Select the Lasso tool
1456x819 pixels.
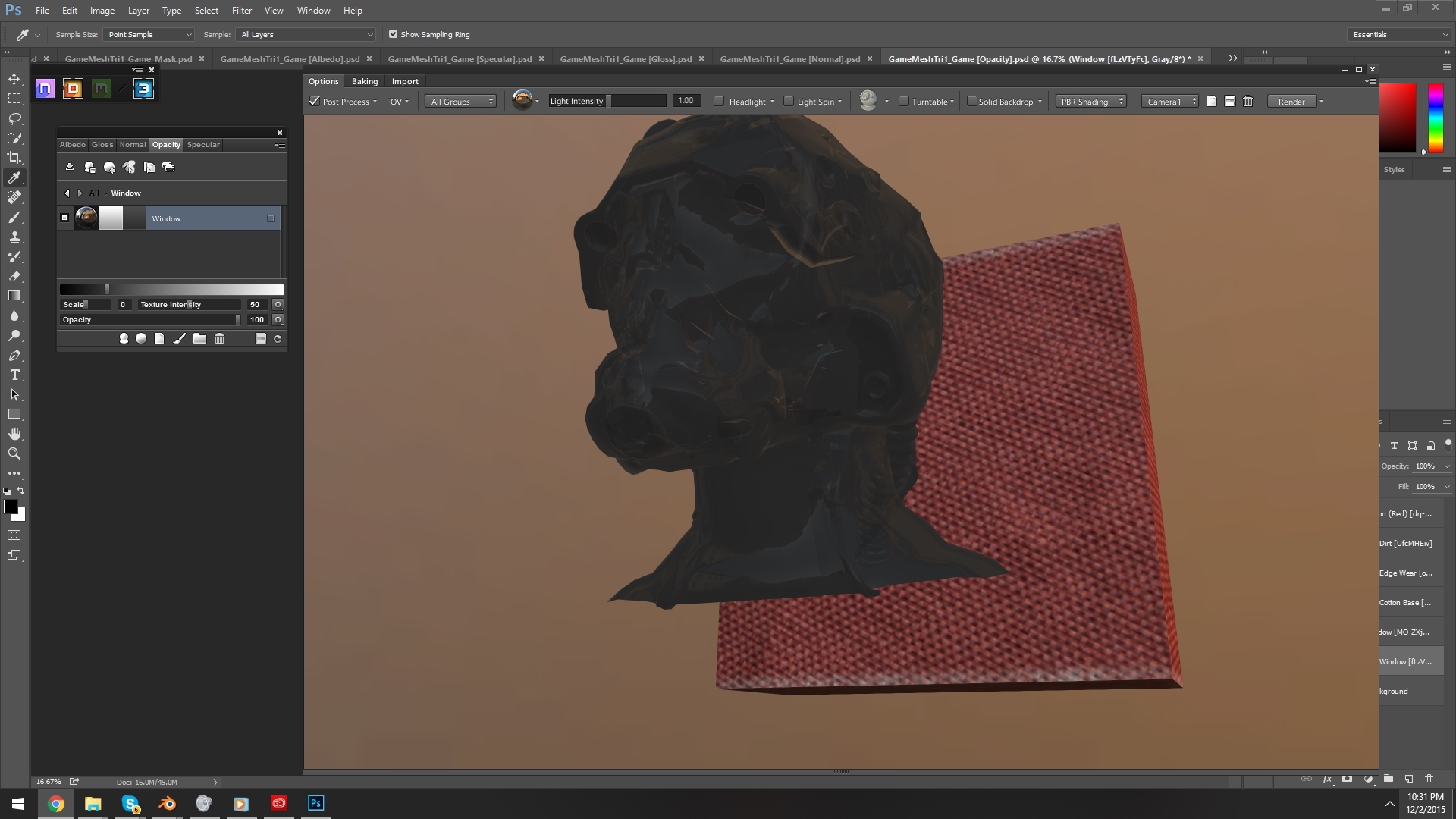[14, 118]
